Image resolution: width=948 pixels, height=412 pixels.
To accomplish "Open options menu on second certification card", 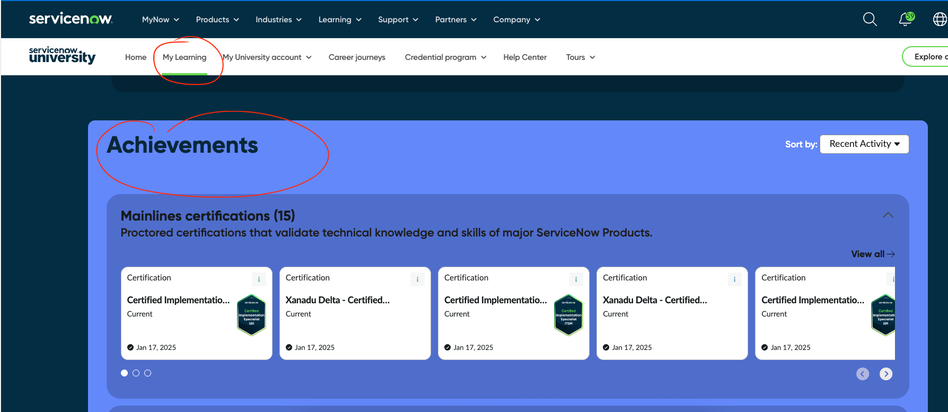I will [417, 279].
